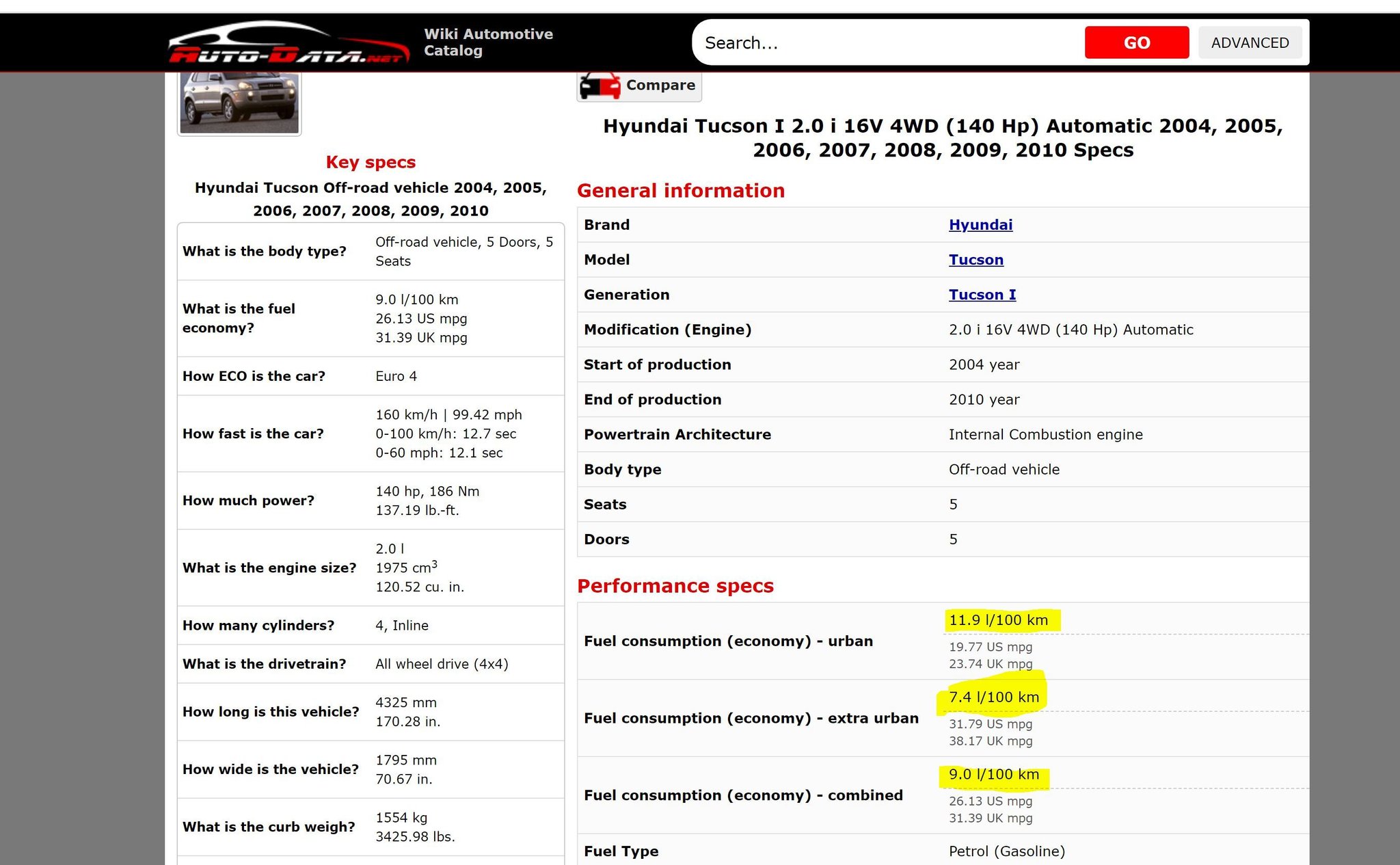Click the Hyundai Tucson car thumbnail image
Image resolution: width=1400 pixels, height=865 pixels.
(x=239, y=103)
